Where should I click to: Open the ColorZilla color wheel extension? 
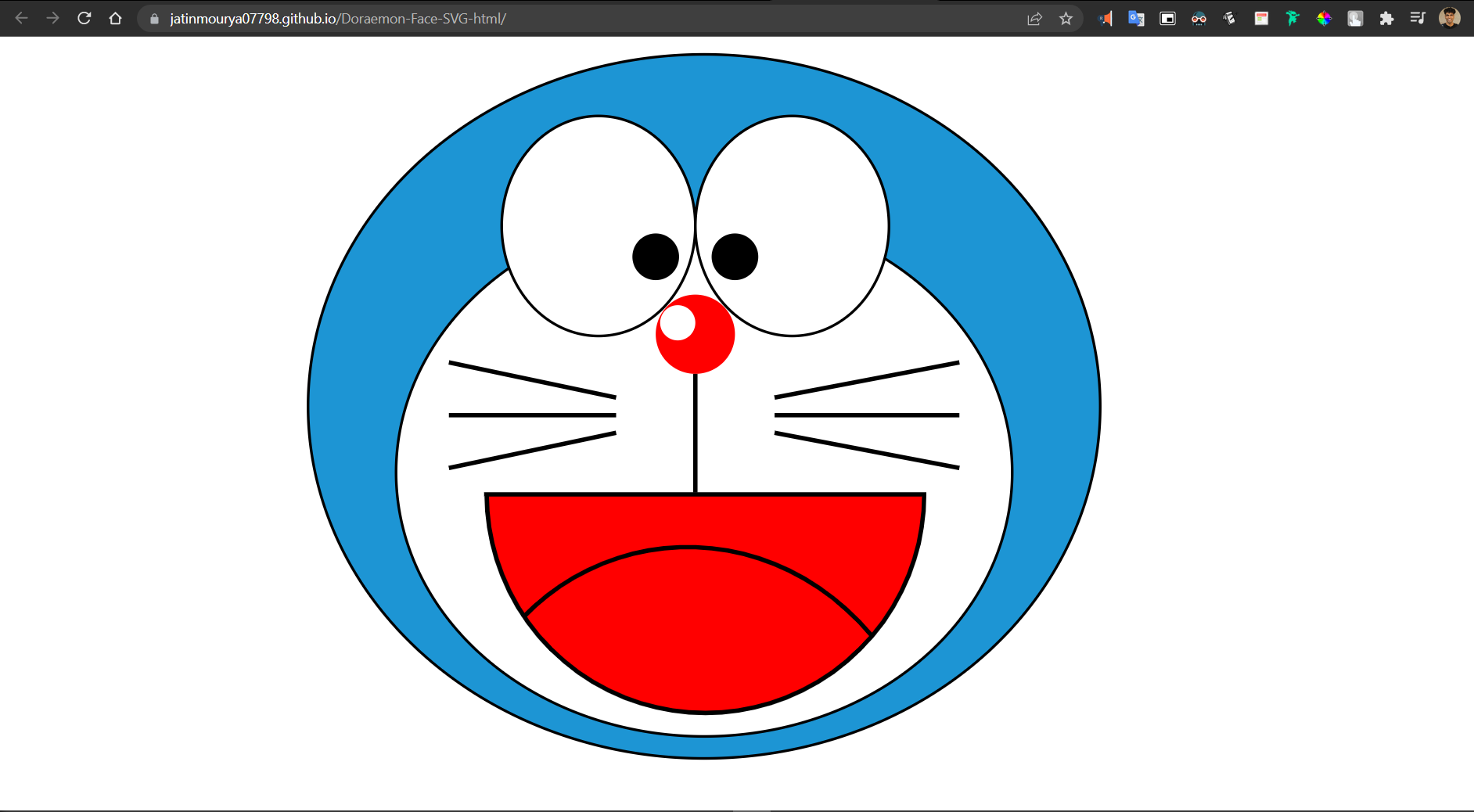tap(1324, 18)
